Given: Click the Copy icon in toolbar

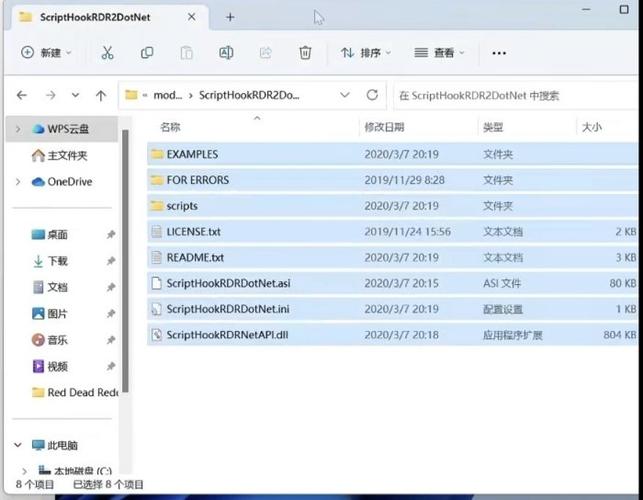Looking at the screenshot, I should click(147, 53).
